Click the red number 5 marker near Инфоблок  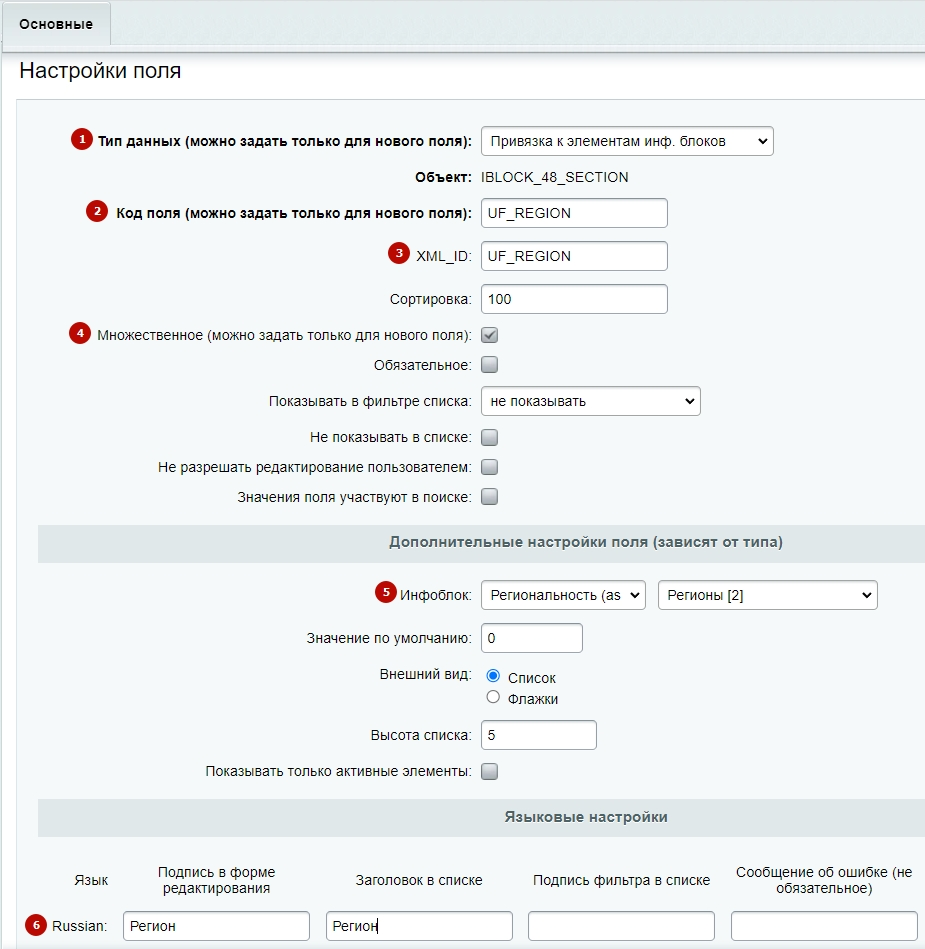coord(386,593)
